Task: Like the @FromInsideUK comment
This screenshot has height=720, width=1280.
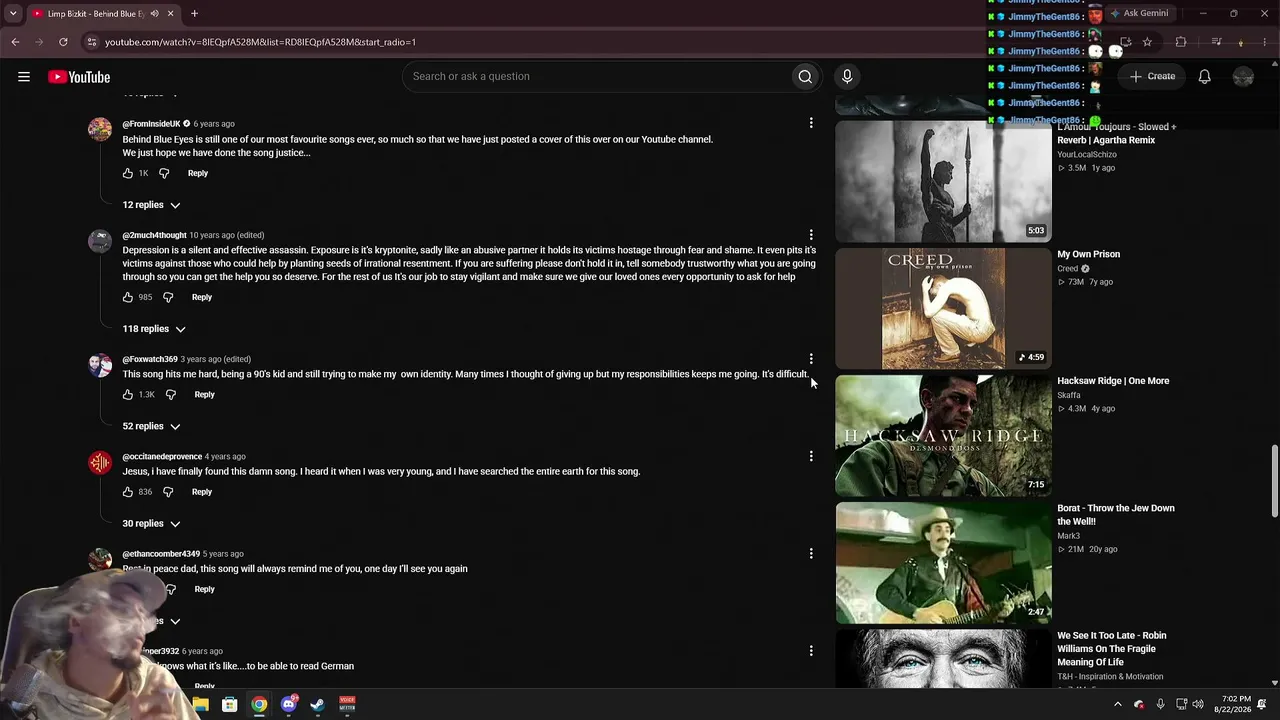Action: coord(128,173)
